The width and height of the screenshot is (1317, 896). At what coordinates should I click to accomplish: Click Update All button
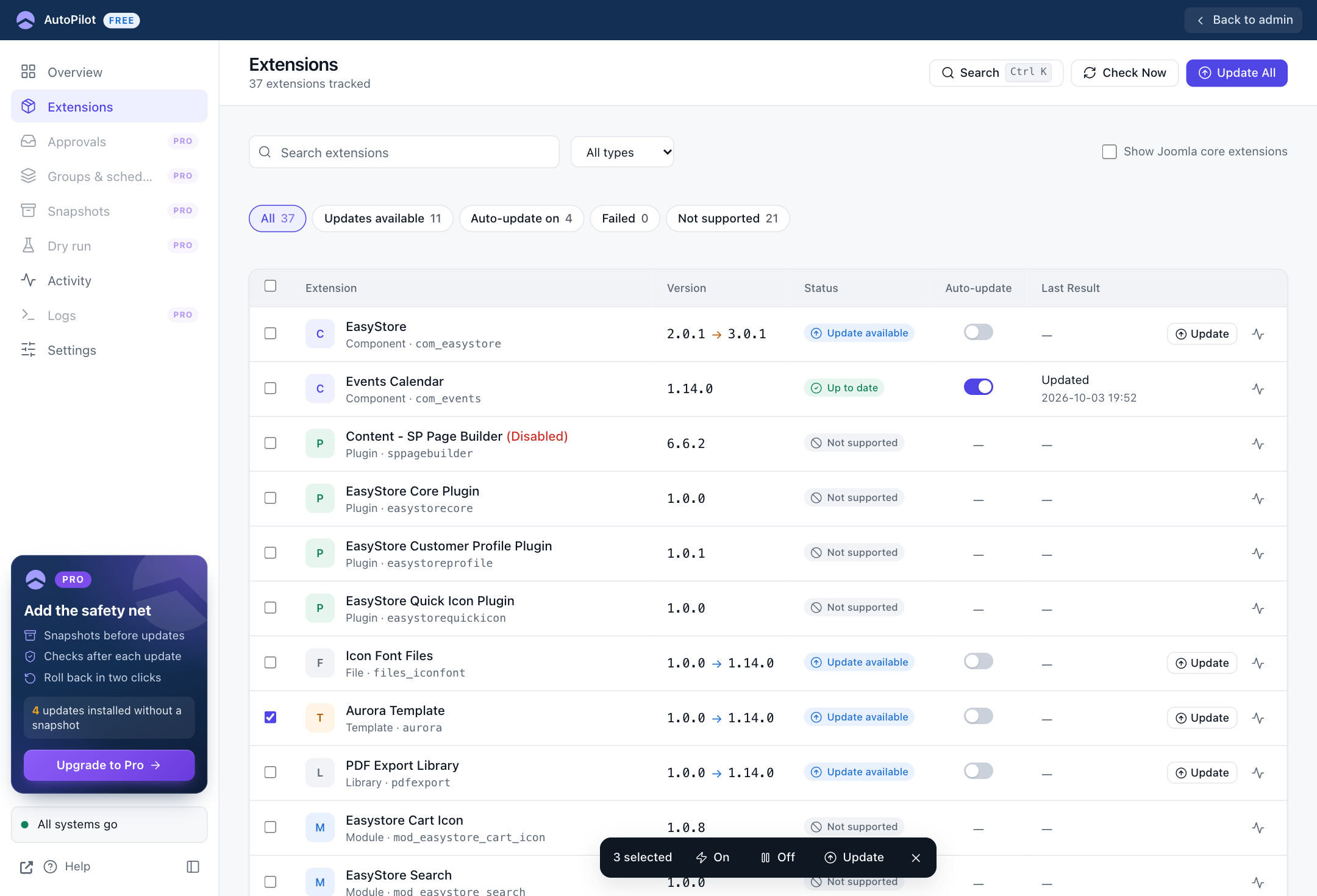pos(1237,73)
